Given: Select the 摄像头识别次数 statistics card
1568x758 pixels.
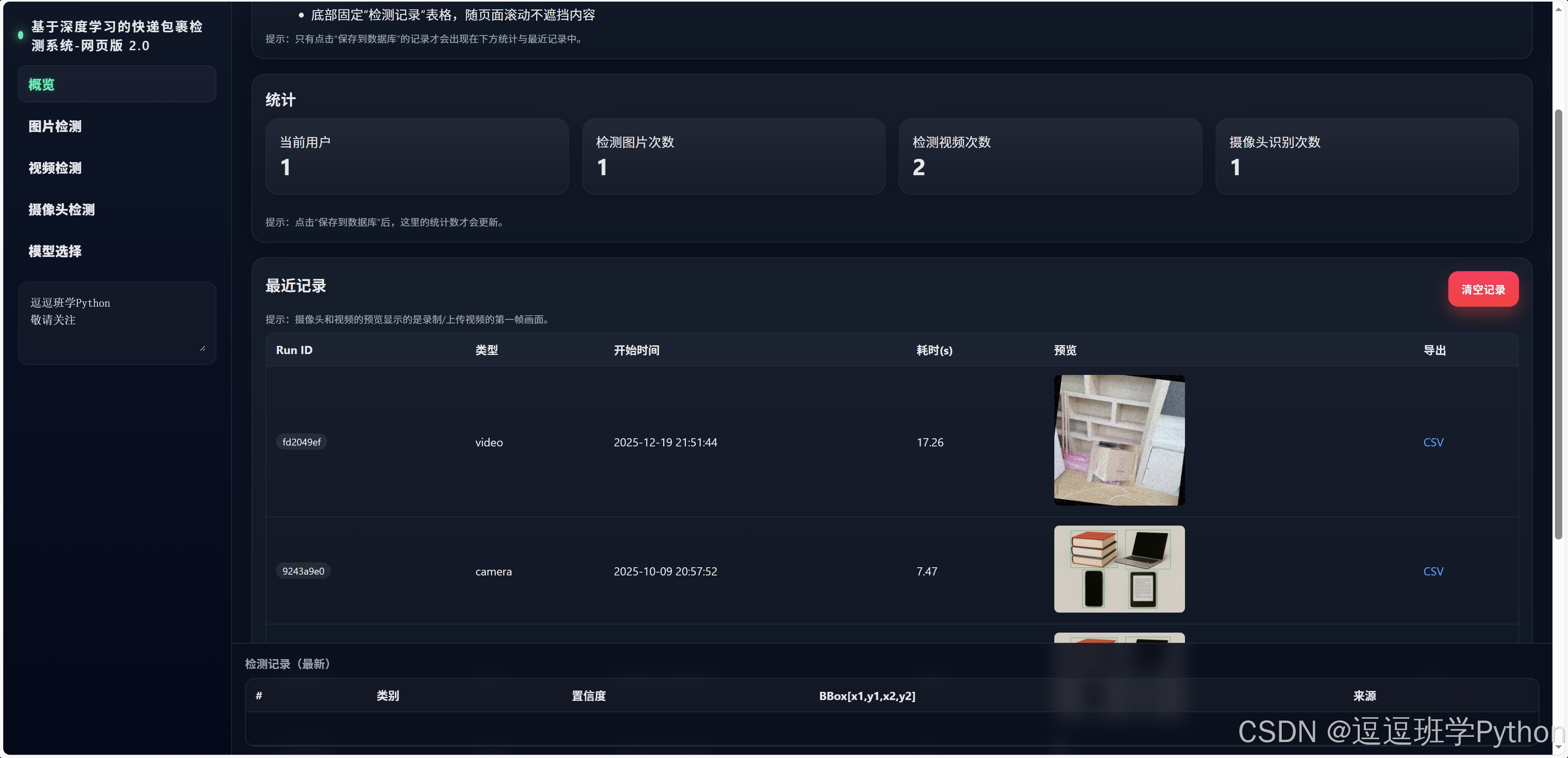Looking at the screenshot, I should (x=1367, y=156).
